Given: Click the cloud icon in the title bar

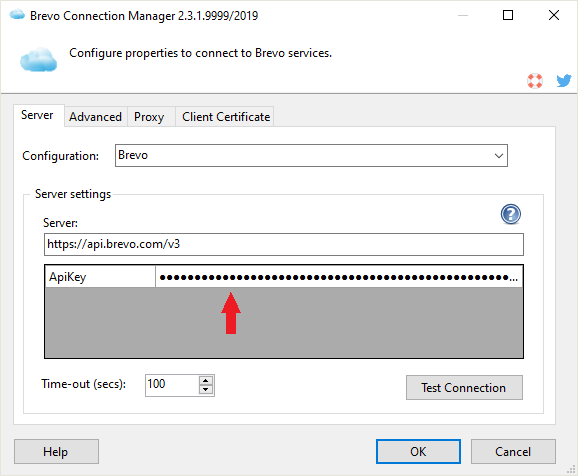Looking at the screenshot, I should click(17, 15).
